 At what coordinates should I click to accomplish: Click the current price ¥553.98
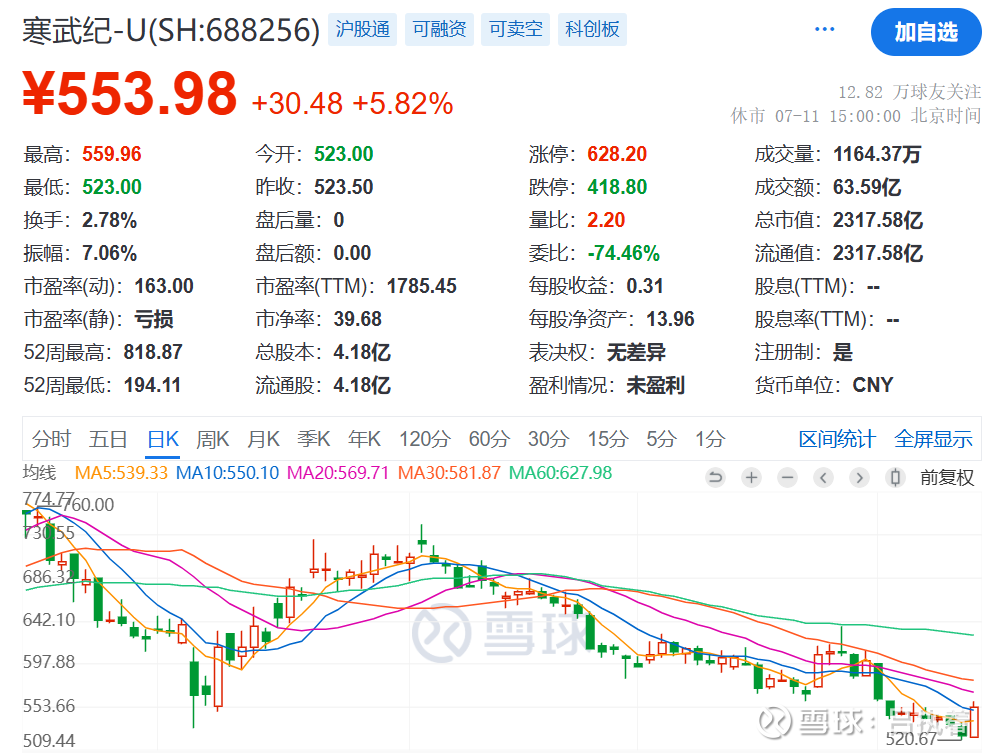click(x=129, y=93)
